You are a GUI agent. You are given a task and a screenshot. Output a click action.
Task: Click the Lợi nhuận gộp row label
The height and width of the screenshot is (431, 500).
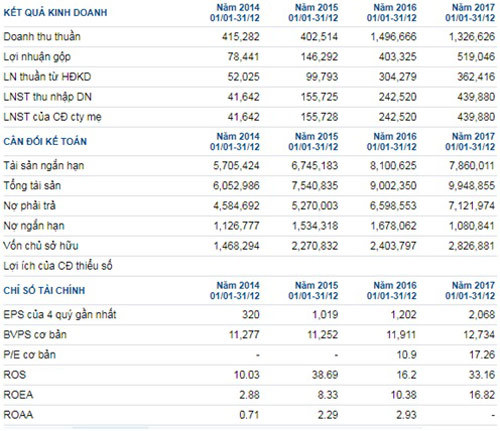coord(37,57)
